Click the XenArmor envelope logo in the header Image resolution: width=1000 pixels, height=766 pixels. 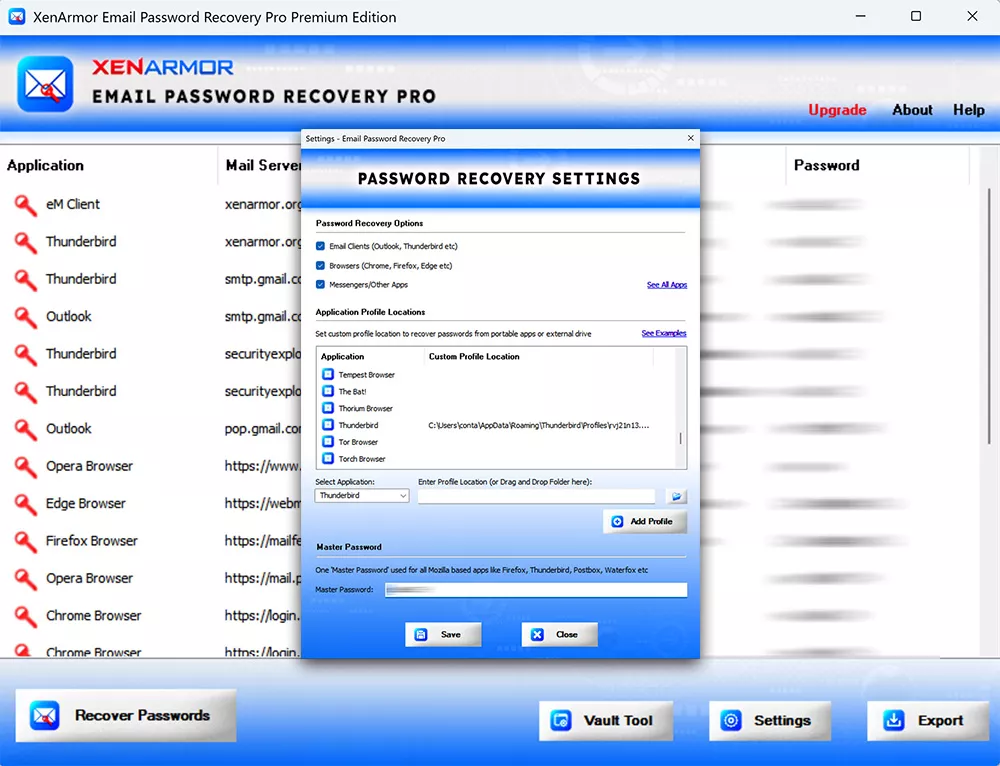pos(45,84)
